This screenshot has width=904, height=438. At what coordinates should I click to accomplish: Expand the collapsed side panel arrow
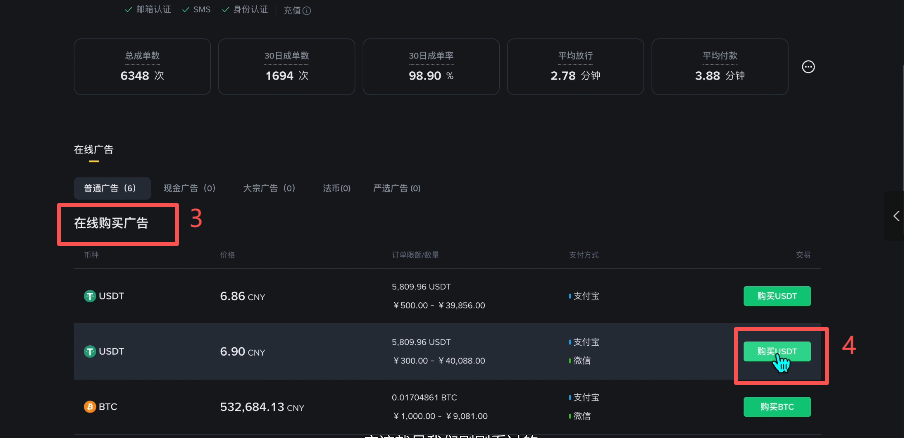pos(896,216)
